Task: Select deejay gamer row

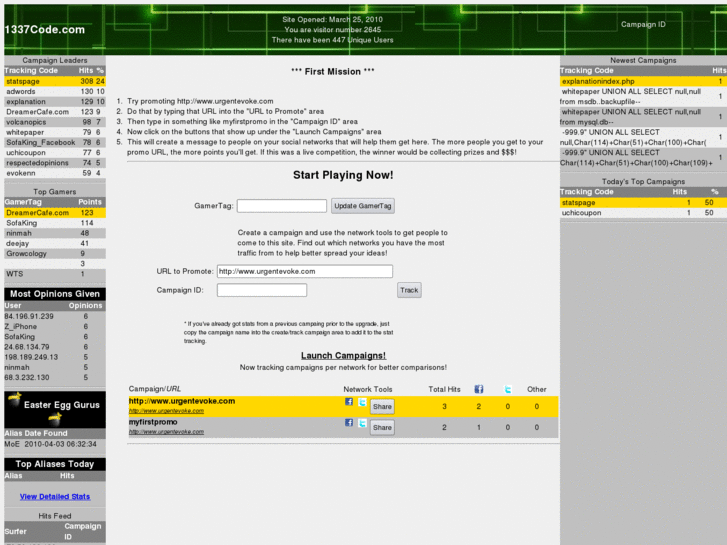Action: pos(55,244)
